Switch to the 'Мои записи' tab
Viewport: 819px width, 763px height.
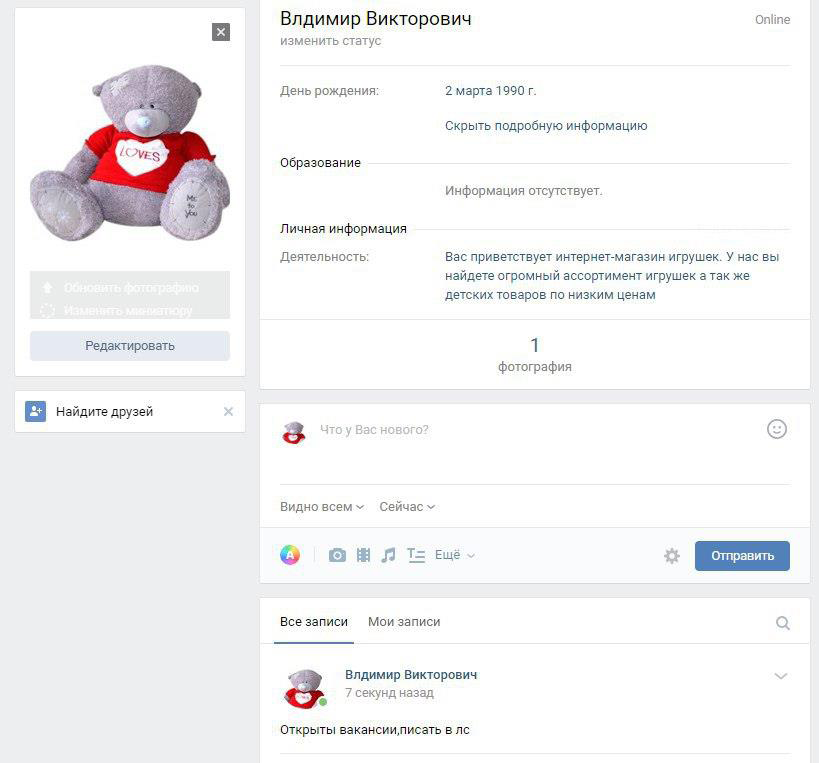click(x=404, y=622)
